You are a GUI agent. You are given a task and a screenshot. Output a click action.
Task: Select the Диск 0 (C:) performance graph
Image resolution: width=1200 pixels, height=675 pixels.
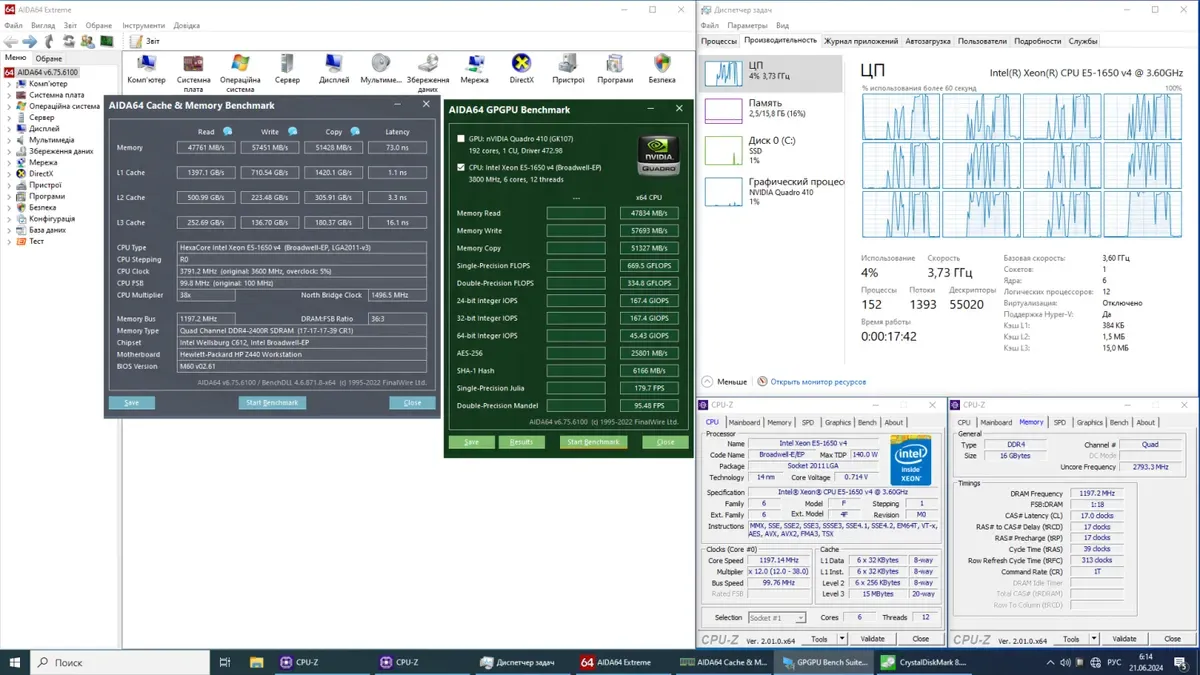click(723, 150)
